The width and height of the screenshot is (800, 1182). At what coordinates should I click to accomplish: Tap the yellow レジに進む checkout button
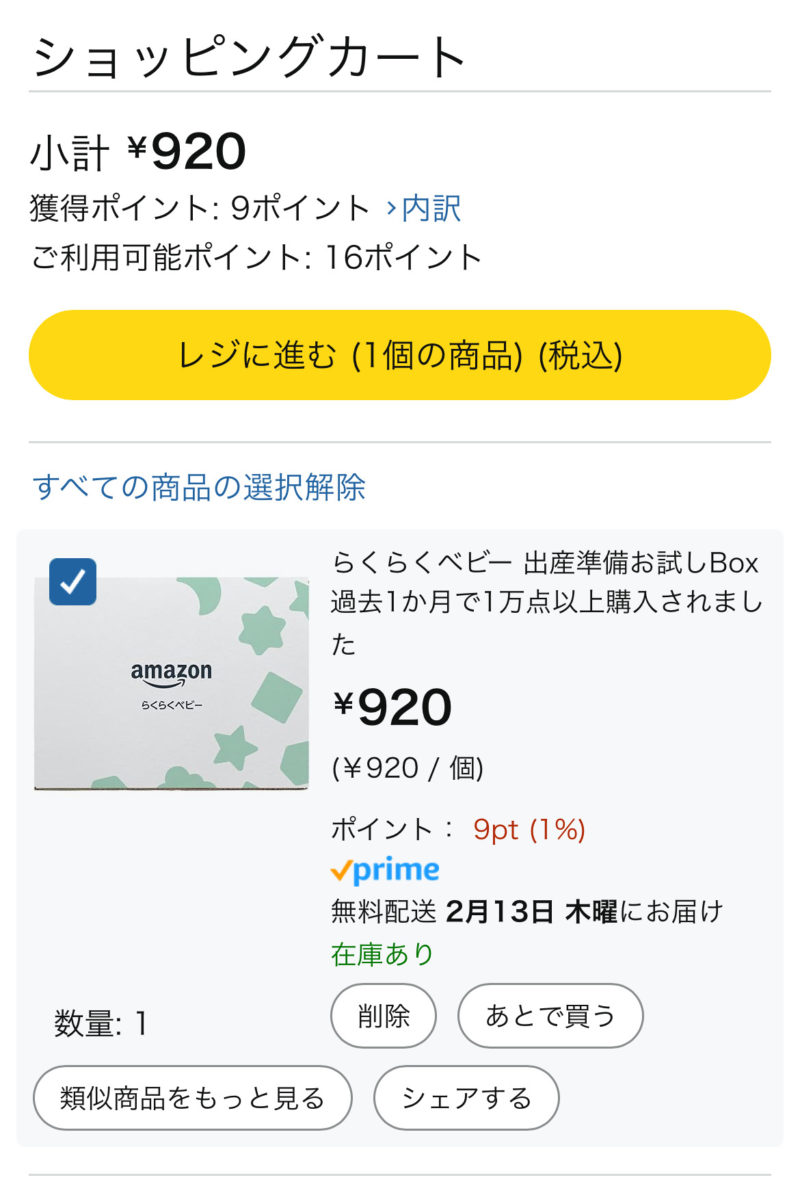[x=400, y=355]
